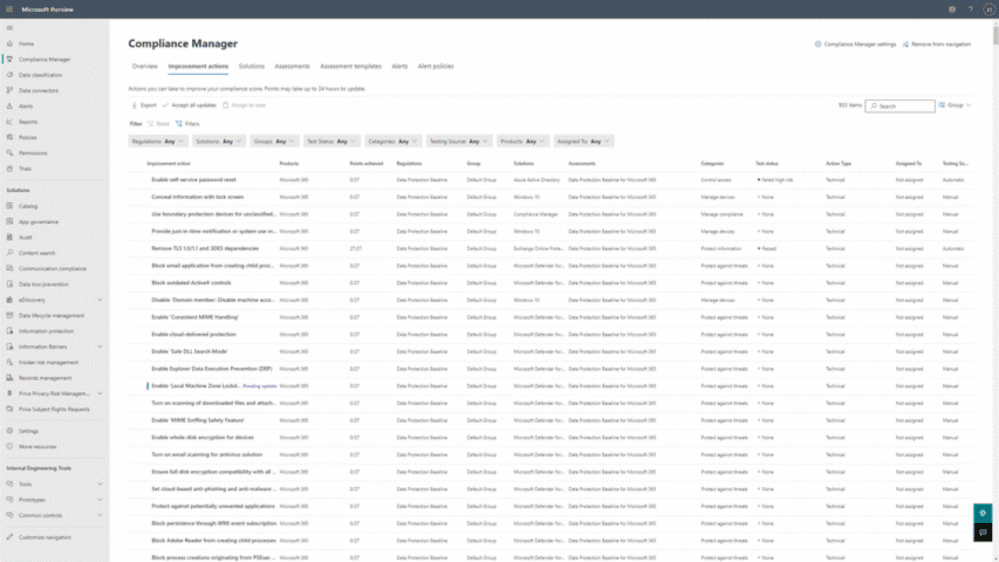Click Customize navigation in sidebar
This screenshot has width=999, height=562.
pos(45,537)
